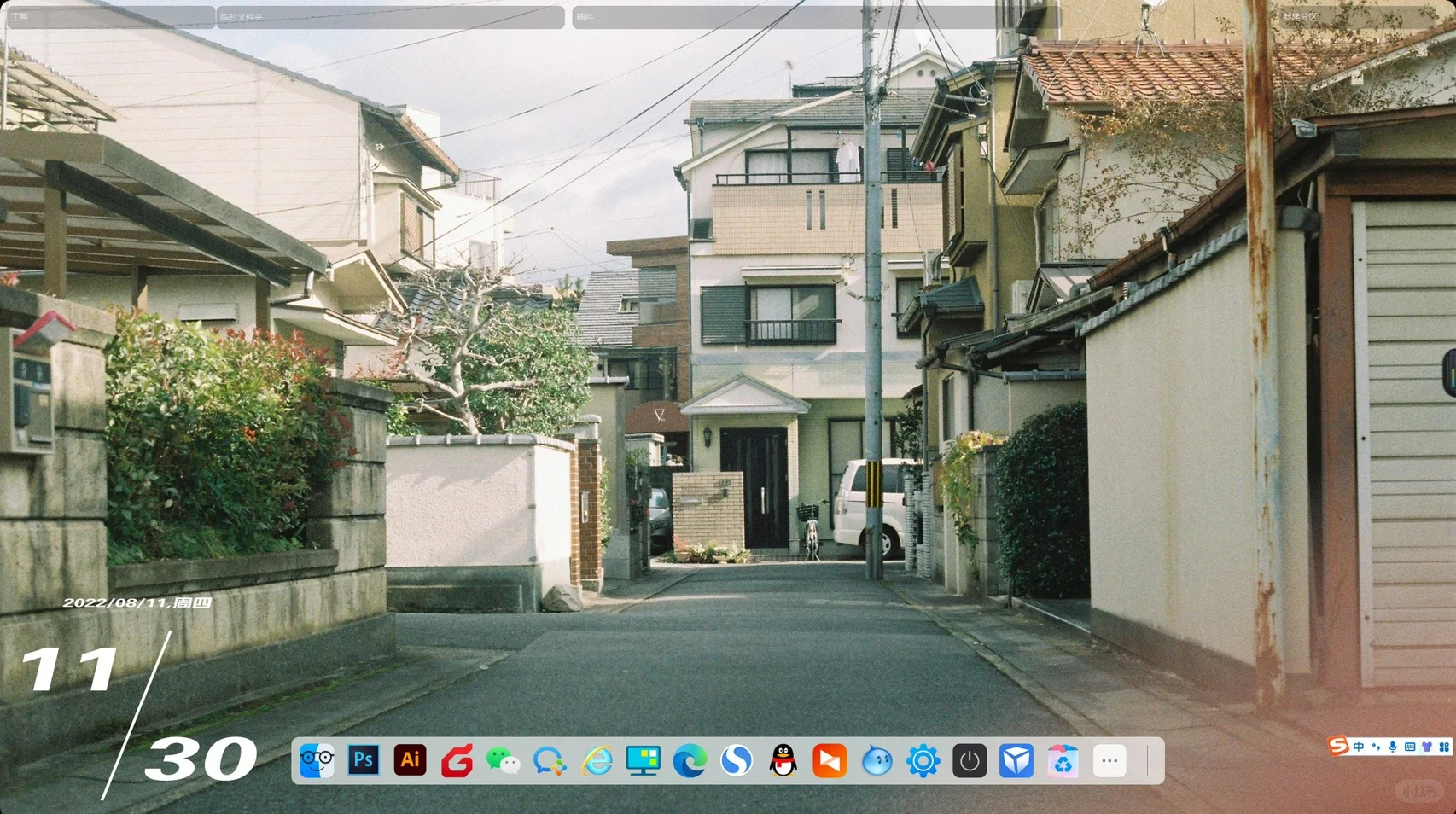Click the power button icon in dock
Screen dimensions: 1456x814
(x=970, y=760)
